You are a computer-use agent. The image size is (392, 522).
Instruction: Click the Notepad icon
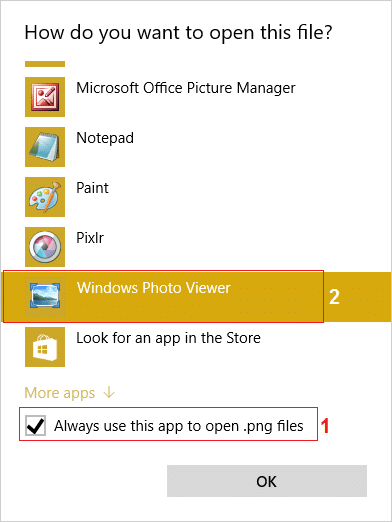pos(45,147)
